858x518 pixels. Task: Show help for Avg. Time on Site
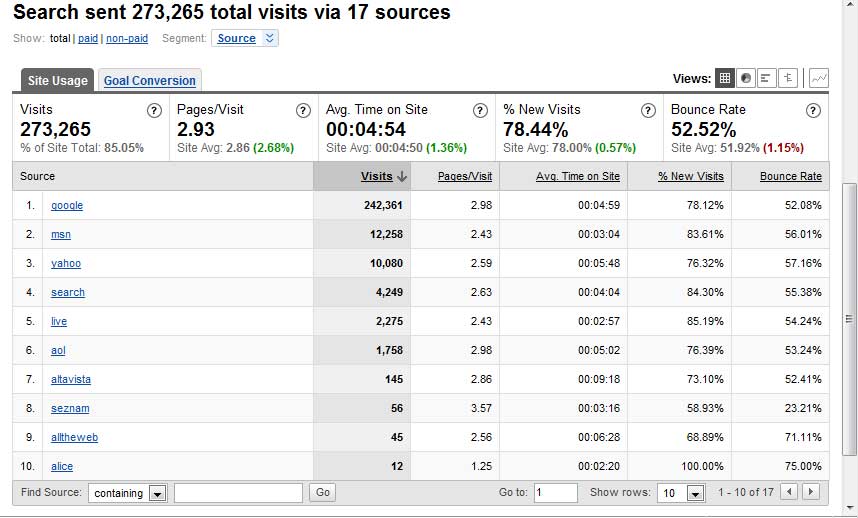point(479,110)
